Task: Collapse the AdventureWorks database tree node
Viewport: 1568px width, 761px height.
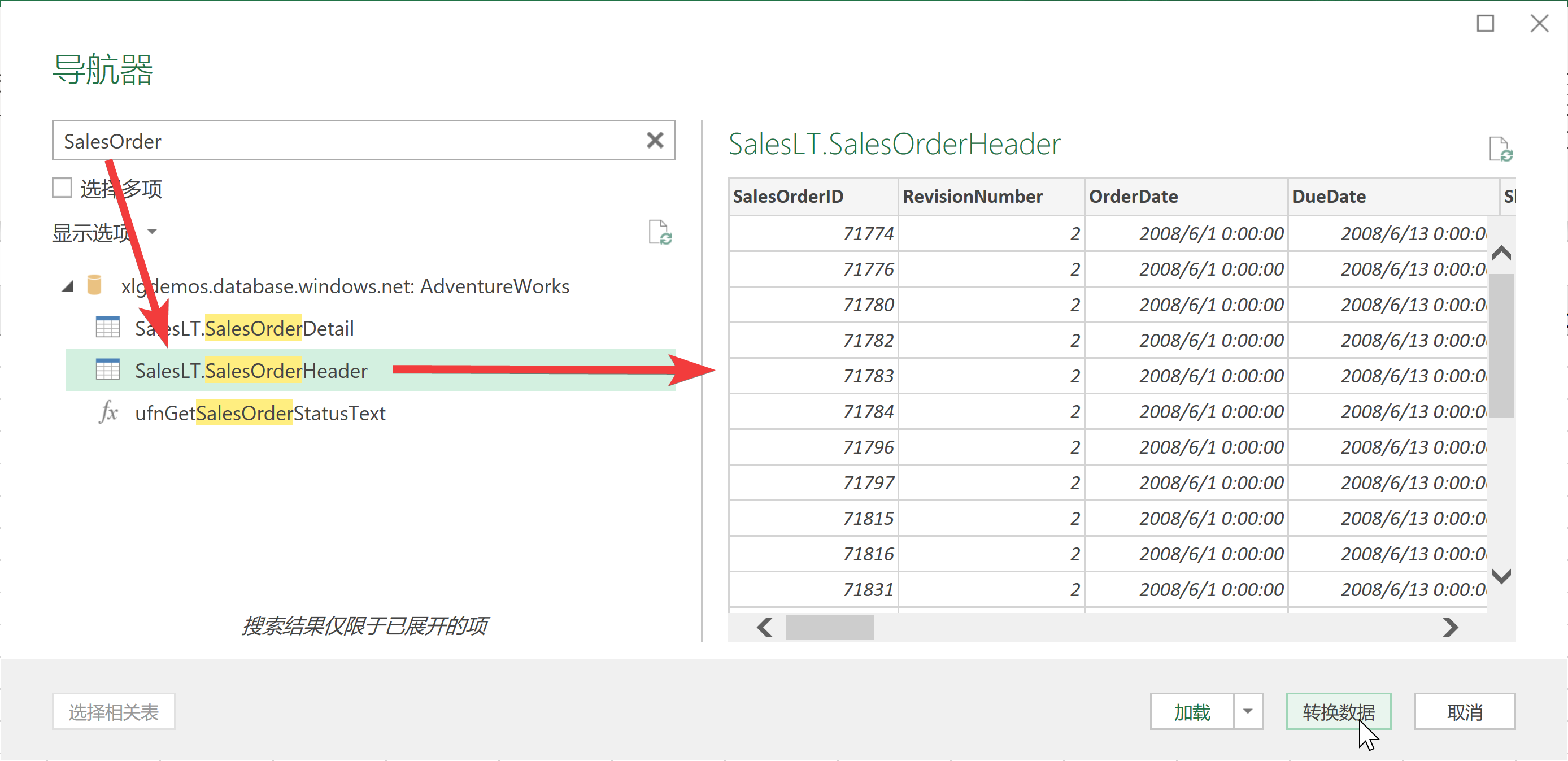Action: click(x=68, y=286)
